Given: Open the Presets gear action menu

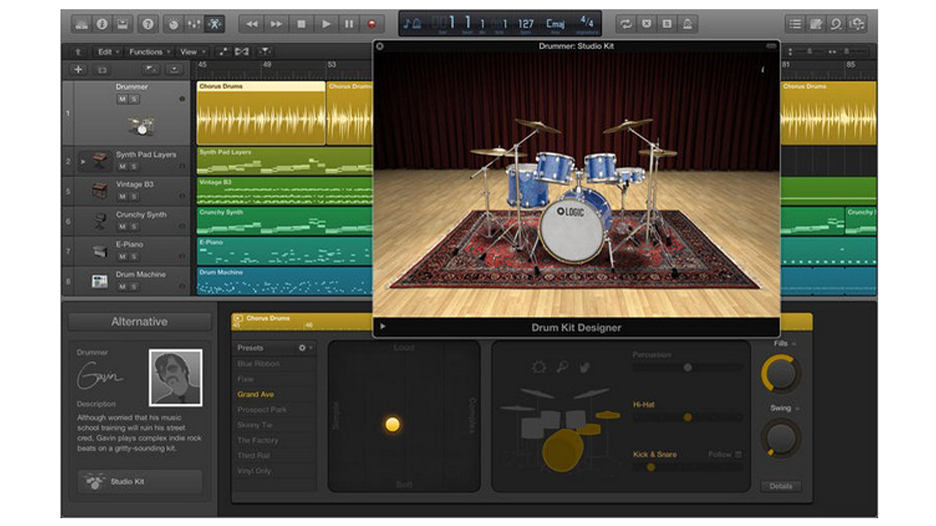Looking at the screenshot, I should point(303,348).
